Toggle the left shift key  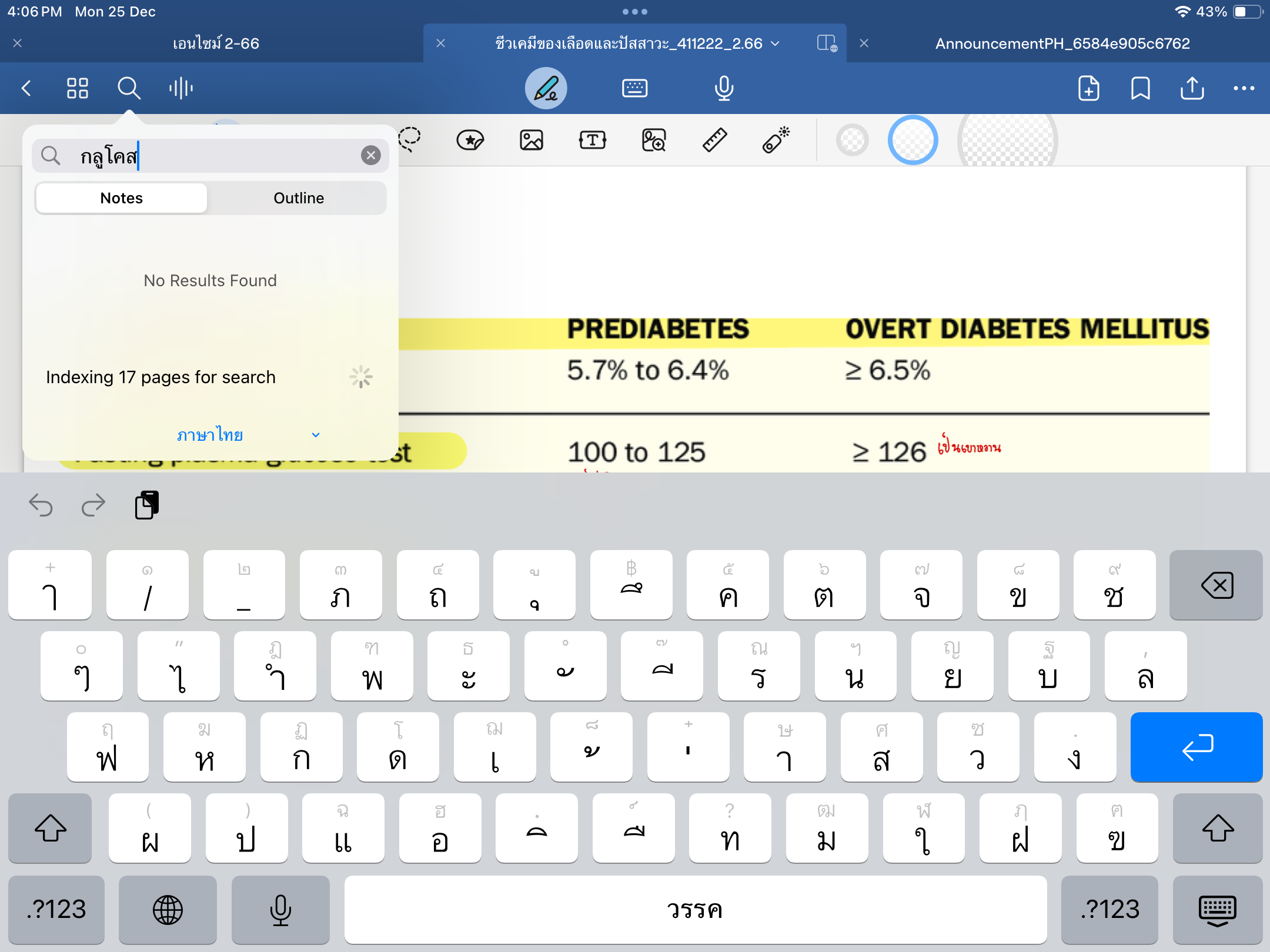[50, 828]
